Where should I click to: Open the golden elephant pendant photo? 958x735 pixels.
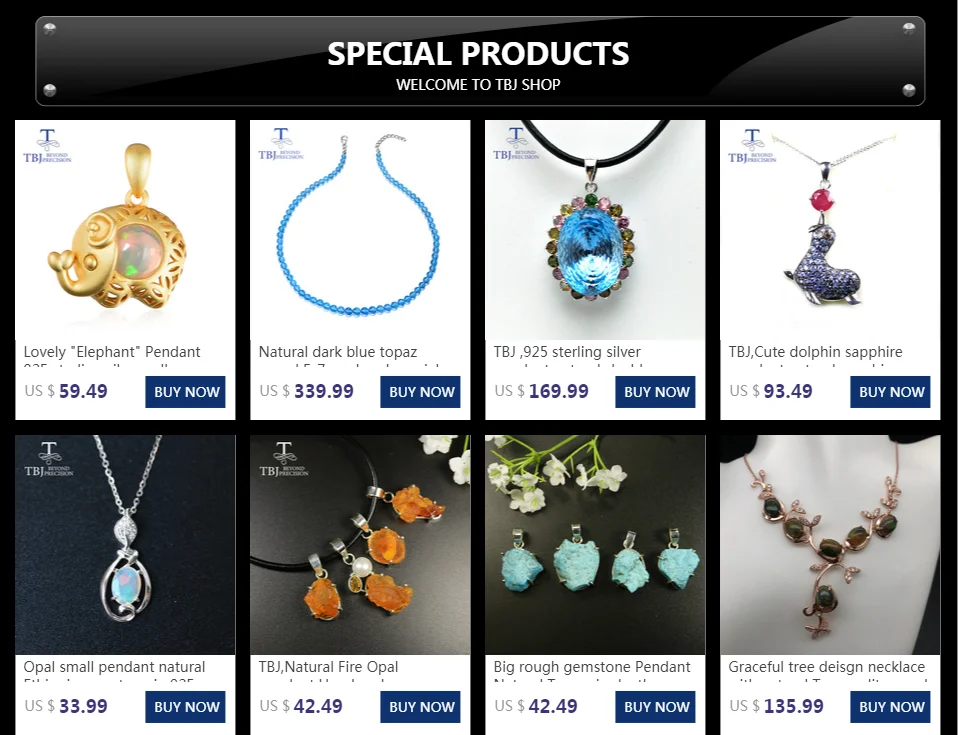point(125,230)
